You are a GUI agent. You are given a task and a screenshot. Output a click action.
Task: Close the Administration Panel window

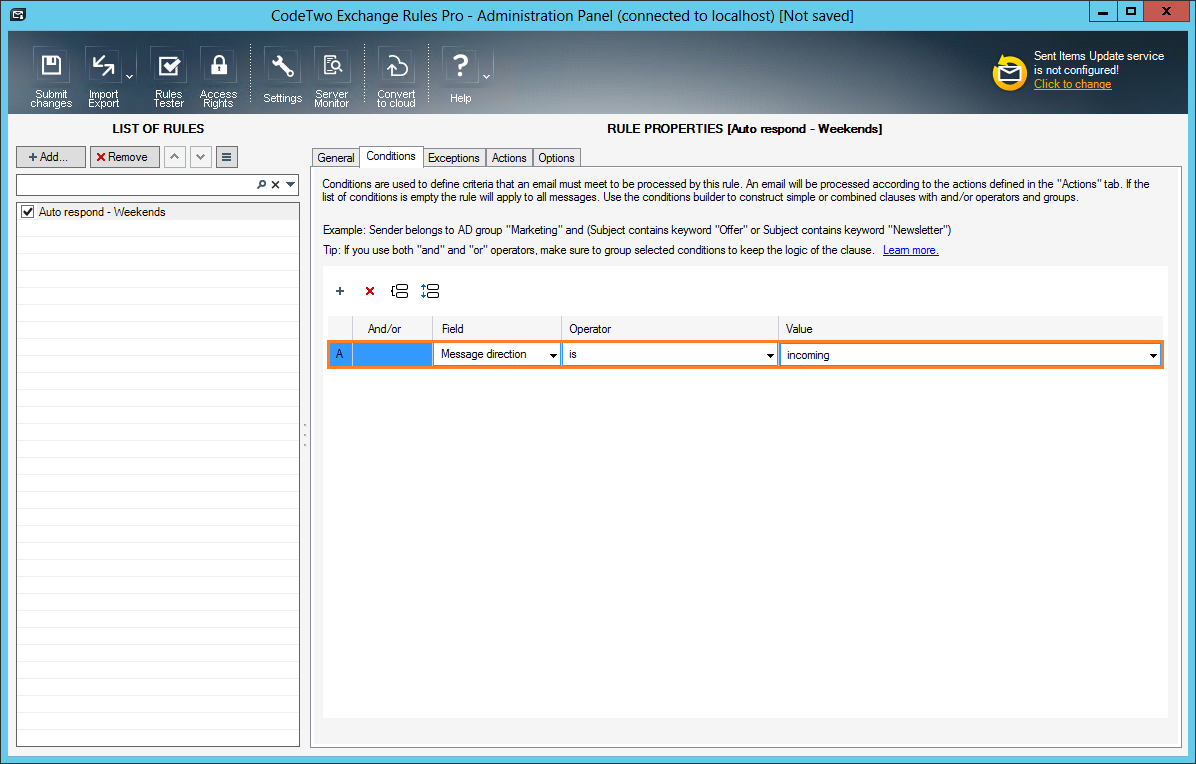1167,11
